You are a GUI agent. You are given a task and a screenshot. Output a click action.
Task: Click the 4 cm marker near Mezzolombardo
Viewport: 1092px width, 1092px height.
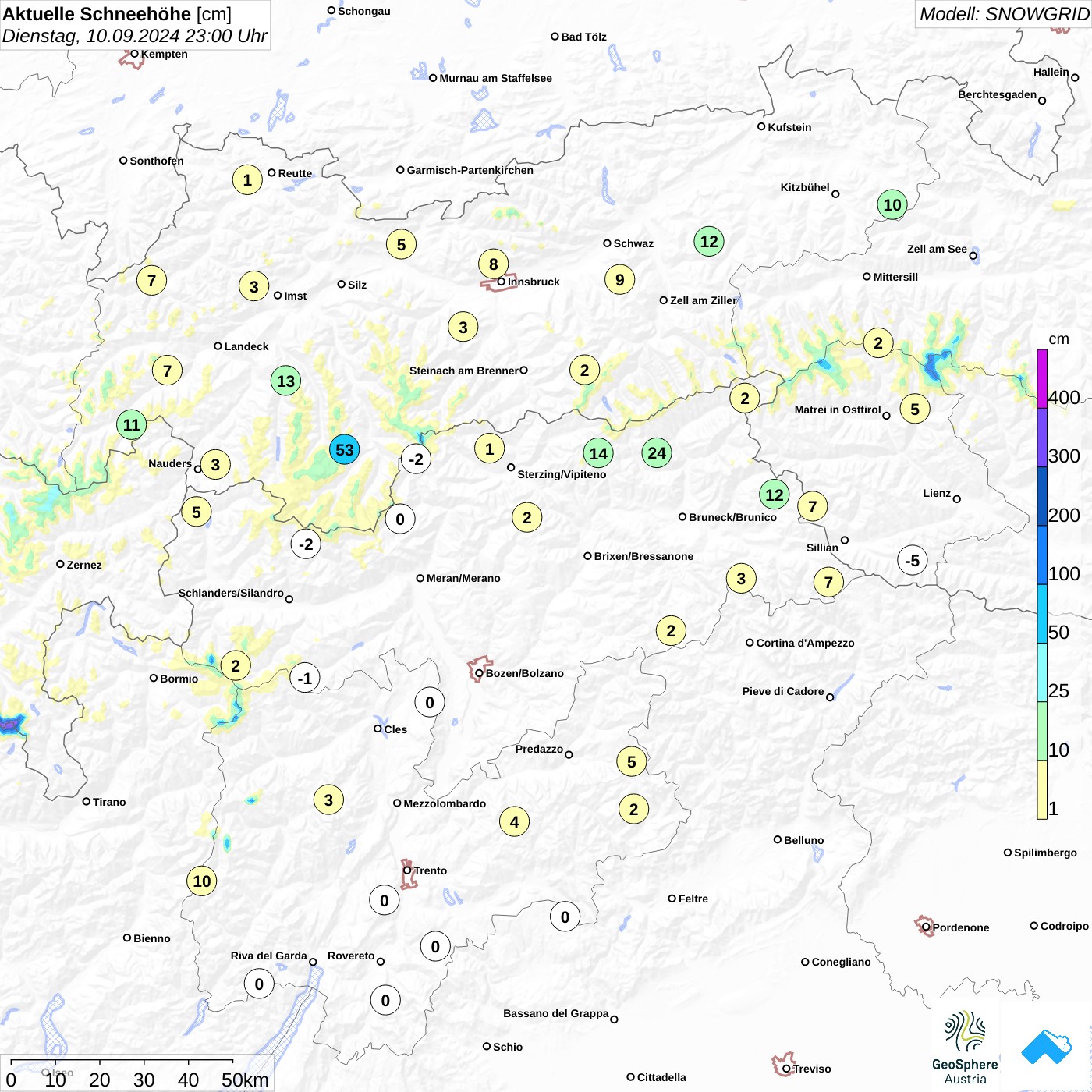pos(515,822)
